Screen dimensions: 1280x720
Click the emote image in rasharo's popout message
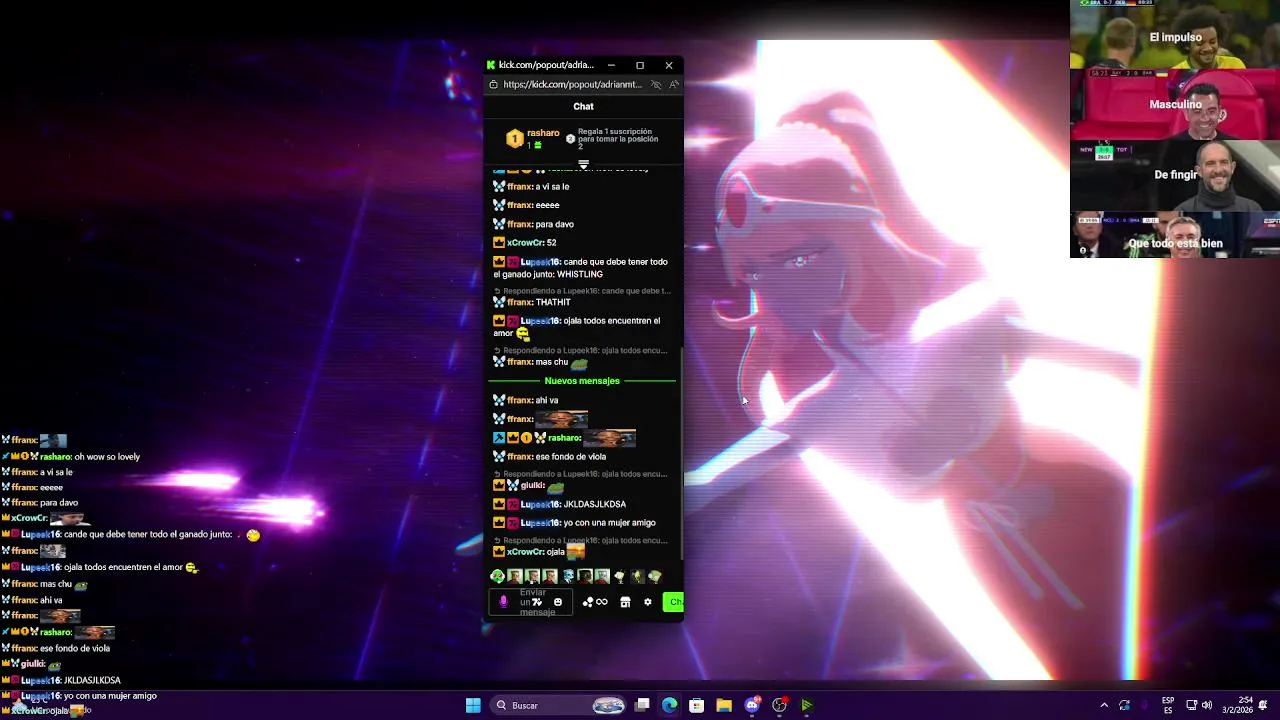pyautogui.click(x=609, y=438)
